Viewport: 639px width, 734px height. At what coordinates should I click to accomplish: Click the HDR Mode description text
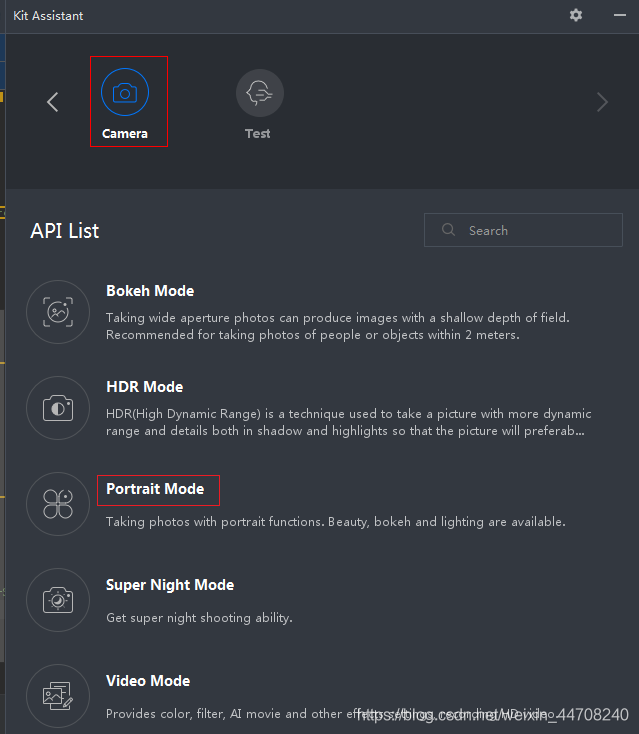point(349,422)
